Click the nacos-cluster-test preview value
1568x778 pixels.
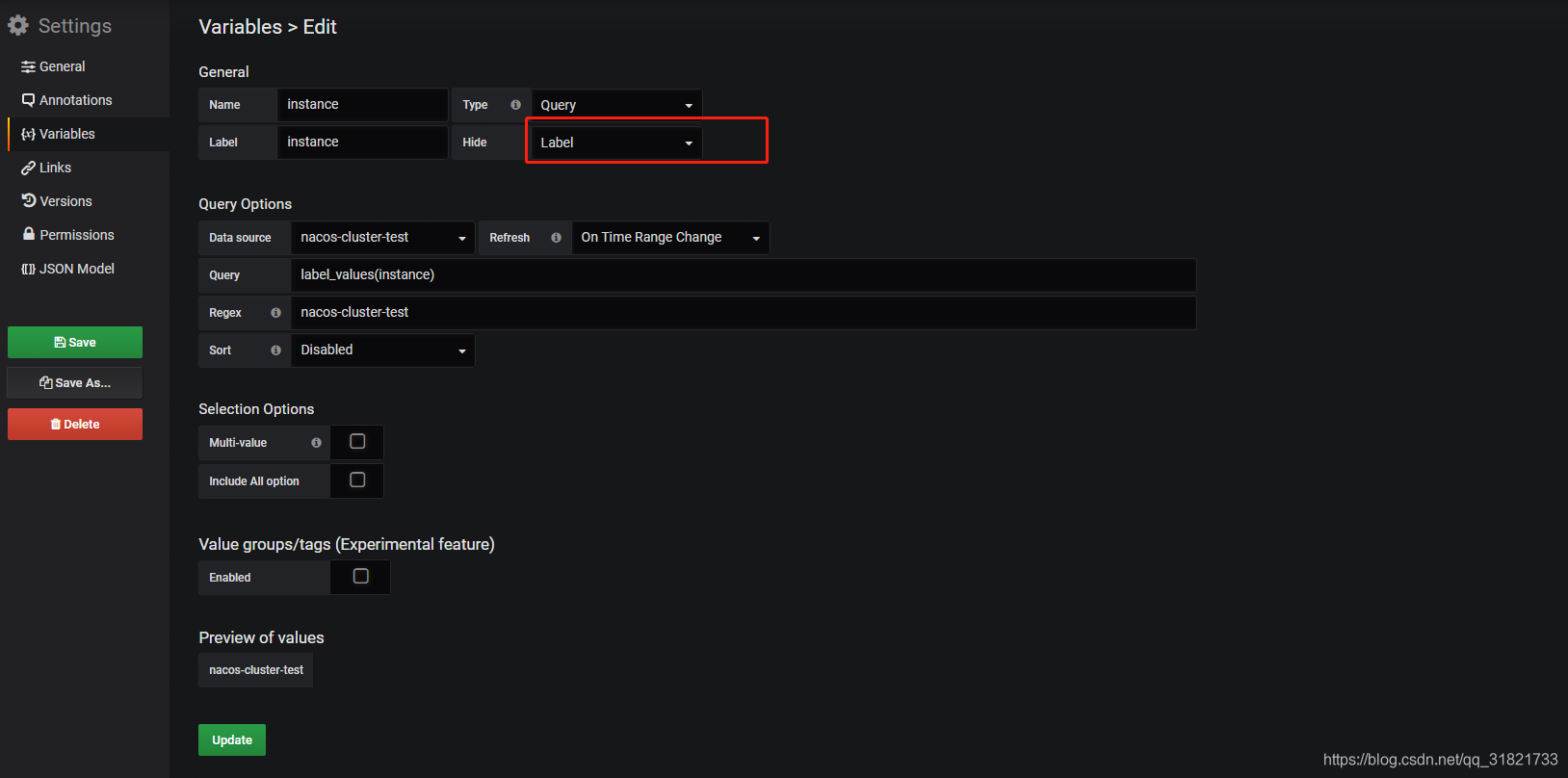pos(256,670)
